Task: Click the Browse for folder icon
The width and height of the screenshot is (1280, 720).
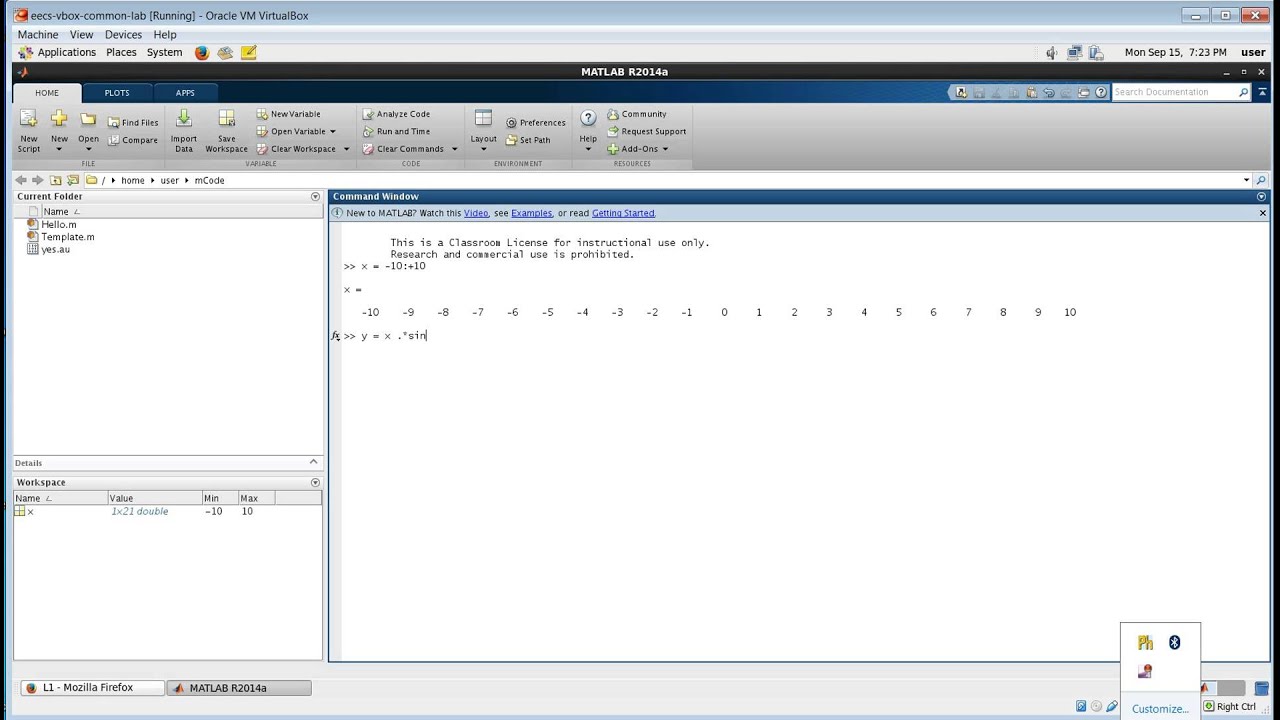Action: tap(72, 180)
